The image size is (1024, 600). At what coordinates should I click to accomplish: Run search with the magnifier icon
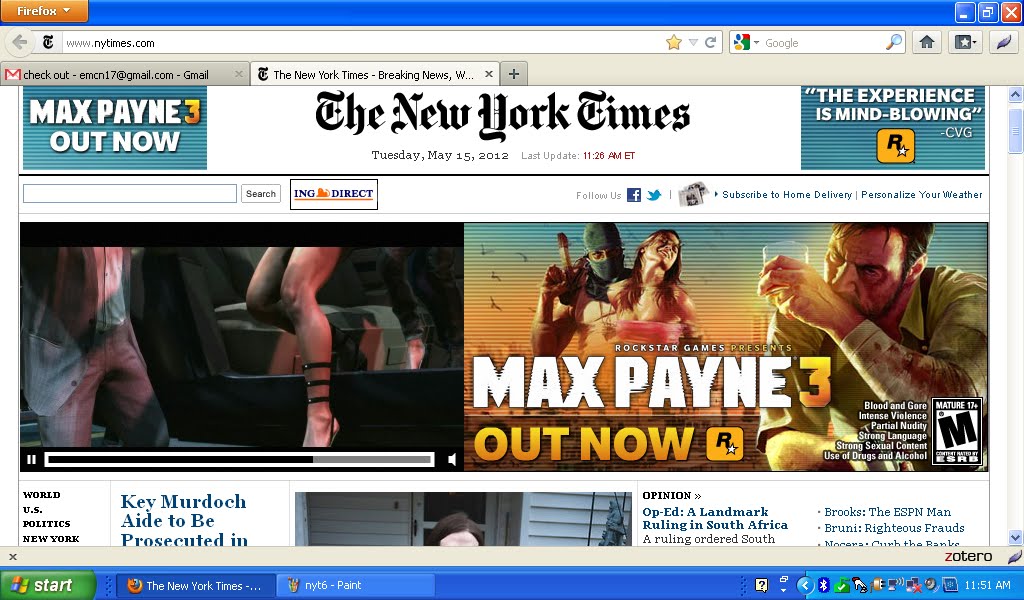click(893, 43)
